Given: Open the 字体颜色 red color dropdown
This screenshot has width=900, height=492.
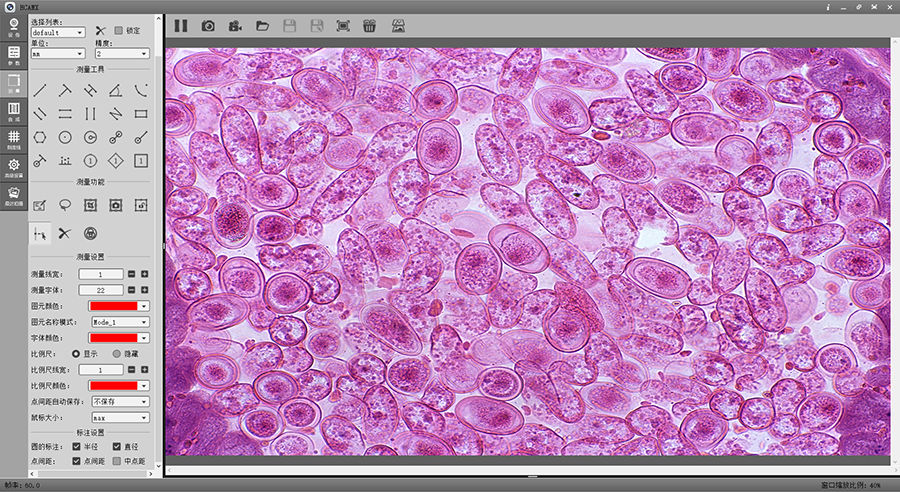Looking at the screenshot, I should pos(119,338).
